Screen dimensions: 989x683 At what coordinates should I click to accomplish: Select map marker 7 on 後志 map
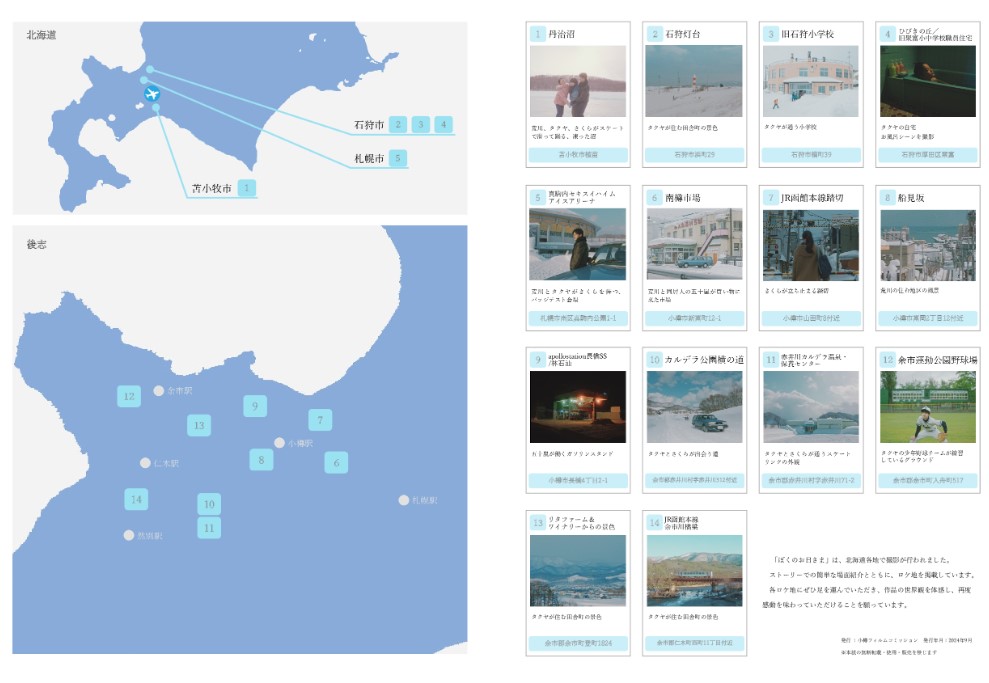tap(320, 420)
